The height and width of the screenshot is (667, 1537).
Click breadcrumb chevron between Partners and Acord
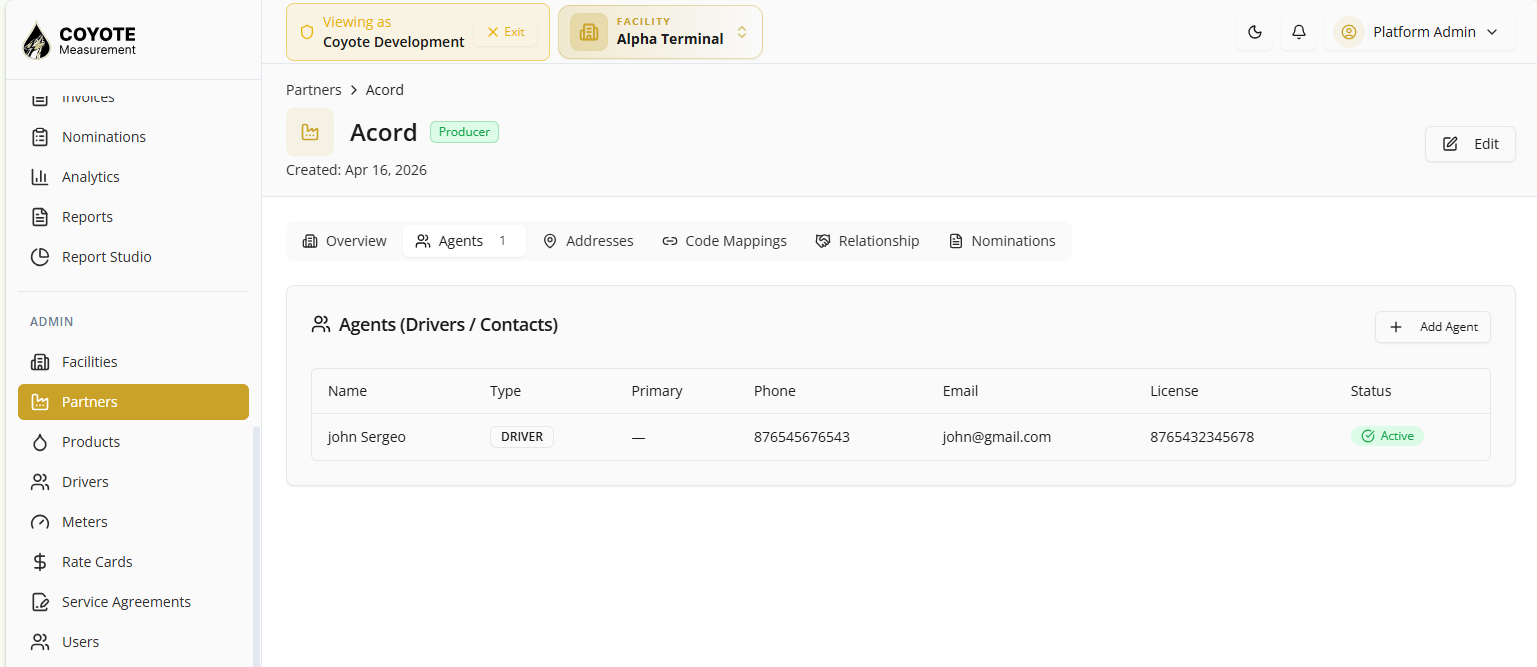[x=353, y=90]
